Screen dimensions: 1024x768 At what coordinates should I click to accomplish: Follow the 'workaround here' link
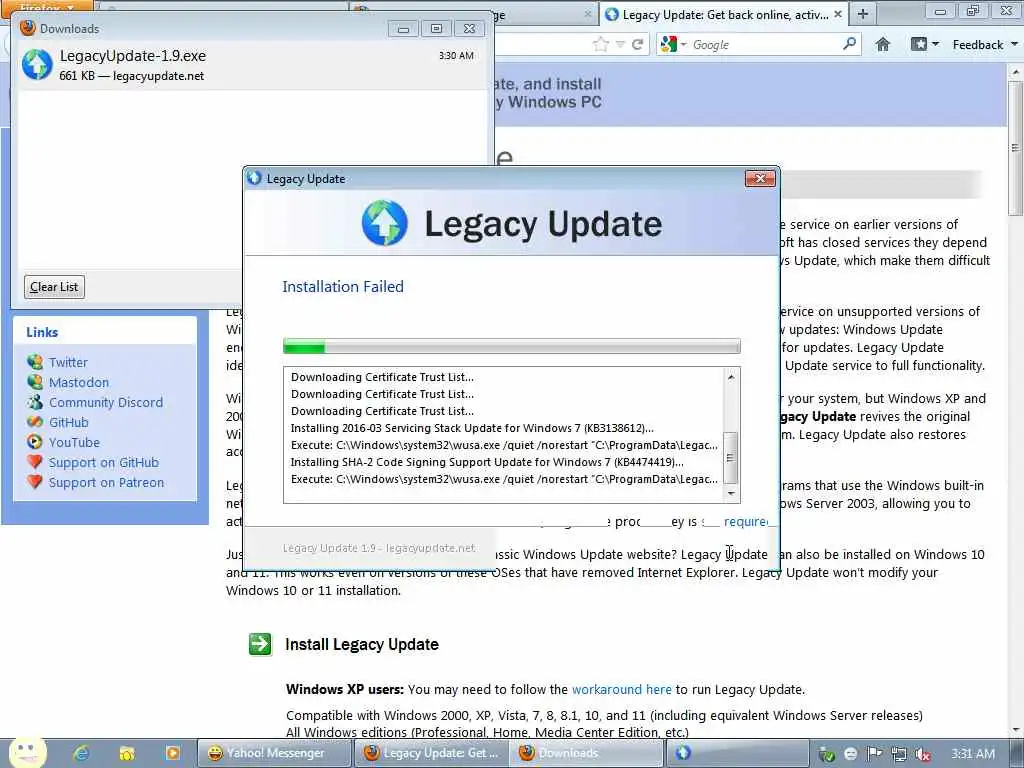click(621, 690)
